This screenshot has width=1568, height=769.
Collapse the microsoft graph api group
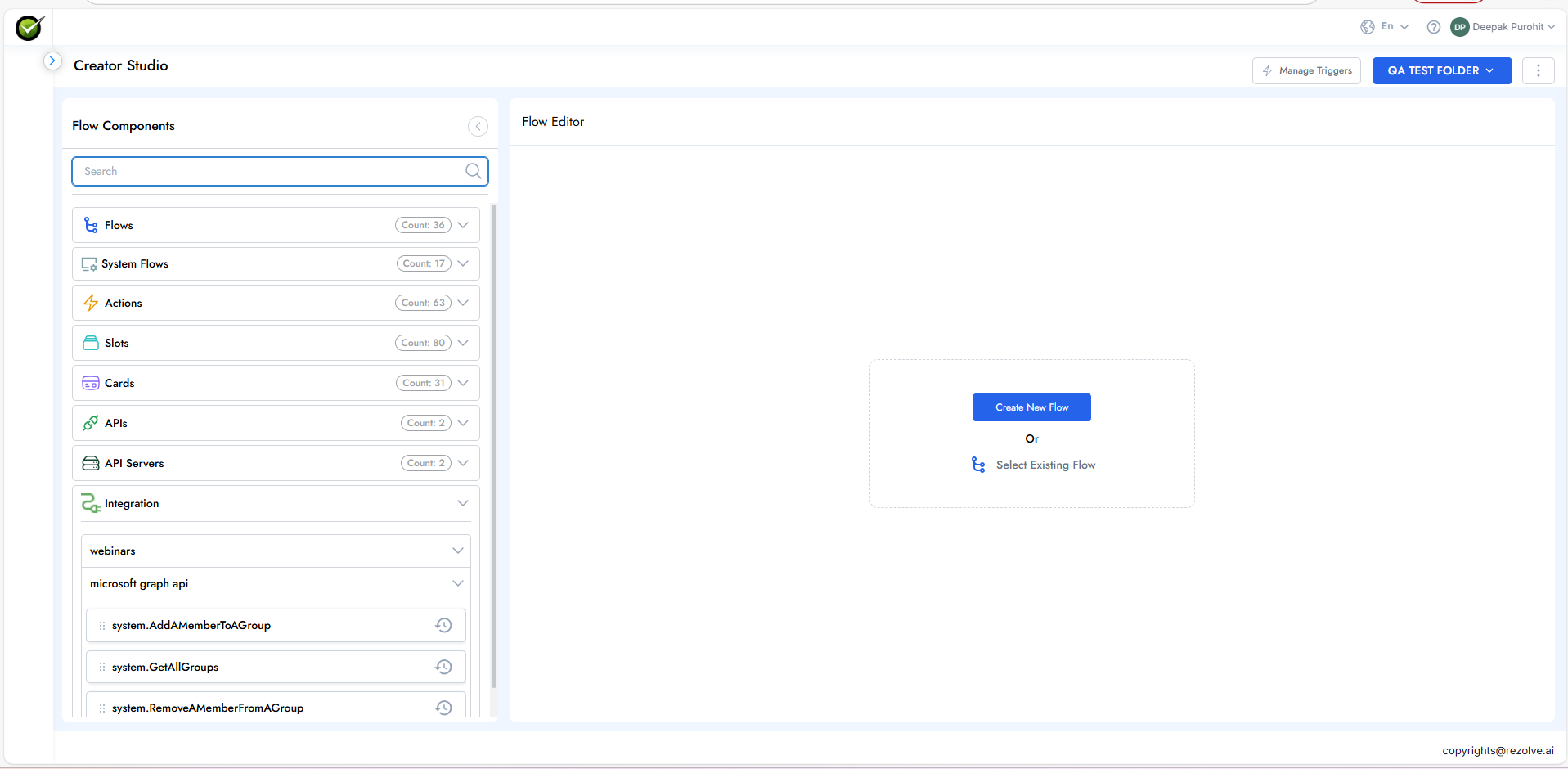[457, 583]
